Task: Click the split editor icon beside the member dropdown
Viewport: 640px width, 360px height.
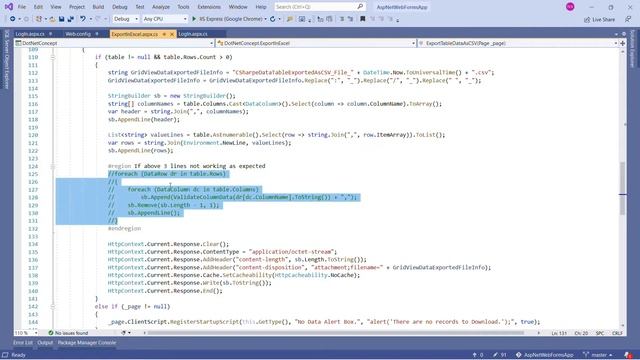Action: pos(622,43)
